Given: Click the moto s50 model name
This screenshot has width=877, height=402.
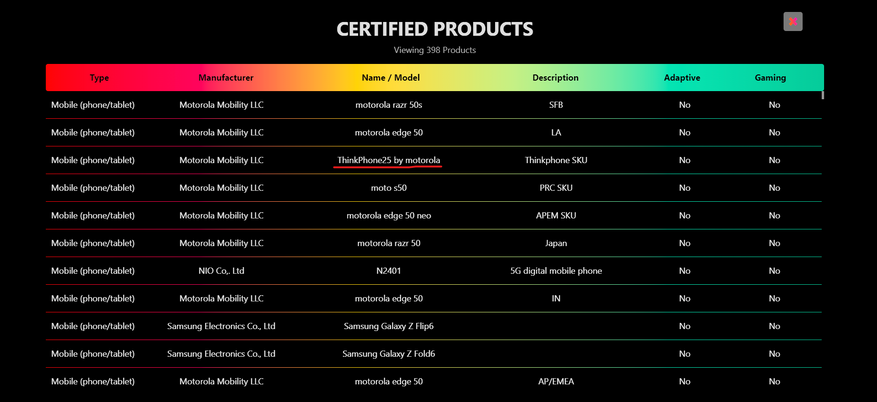Looking at the screenshot, I should point(389,188).
